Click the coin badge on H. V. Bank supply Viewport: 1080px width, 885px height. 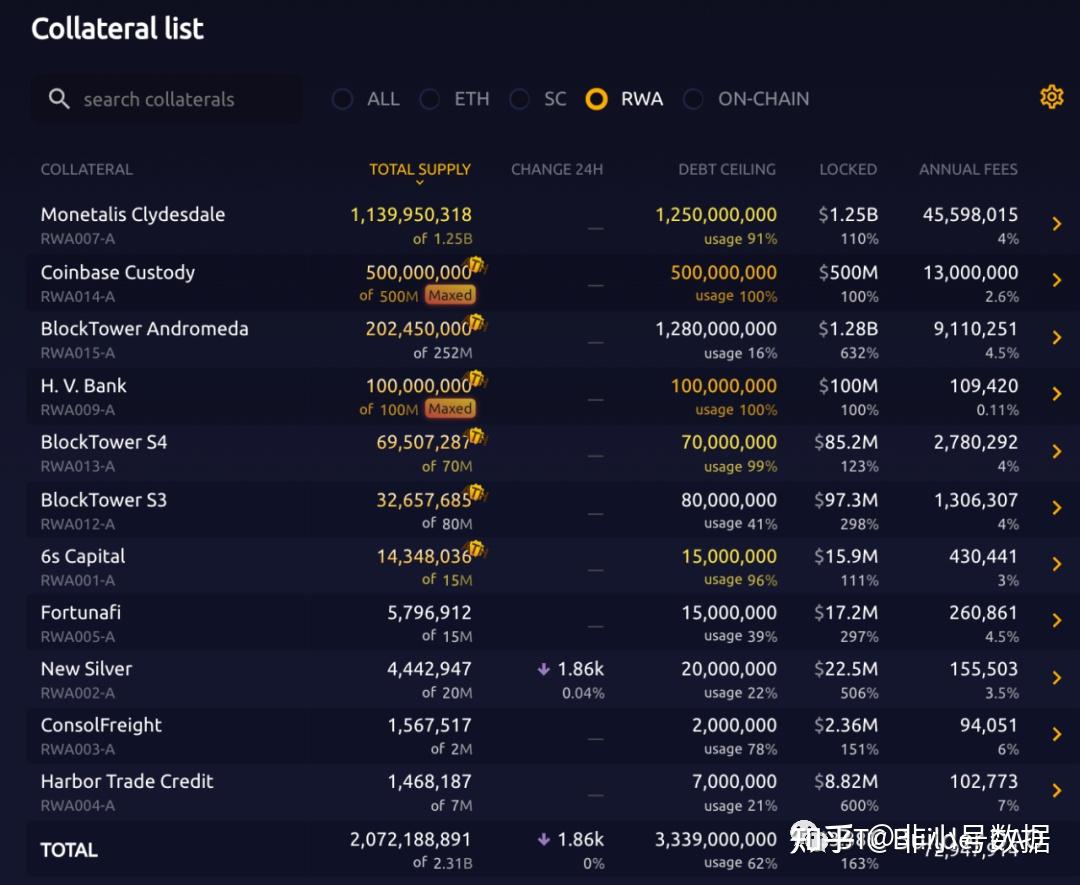point(477,379)
